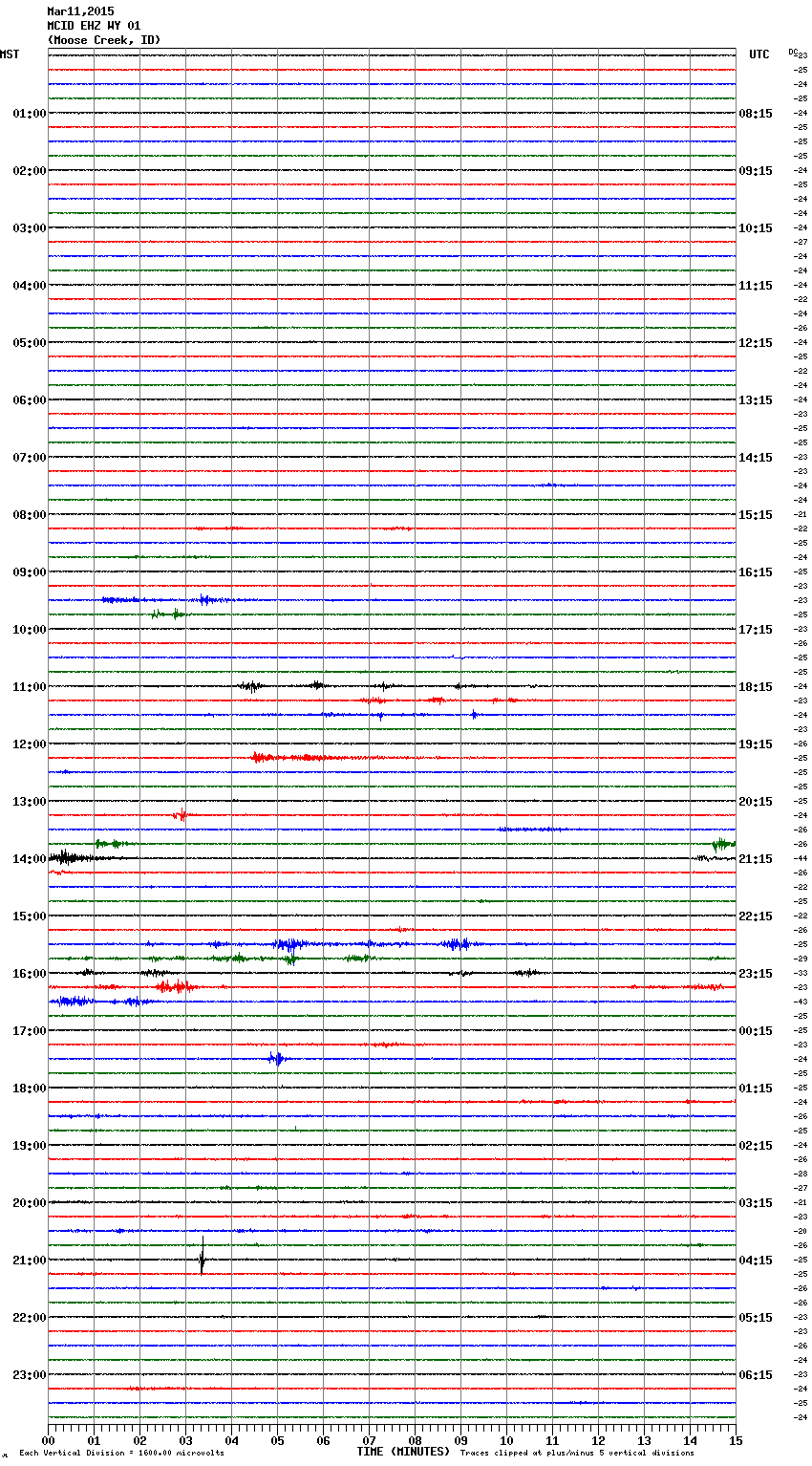Click the UTC time zone header
Viewport: 812px width, 1466px height.
tap(759, 54)
